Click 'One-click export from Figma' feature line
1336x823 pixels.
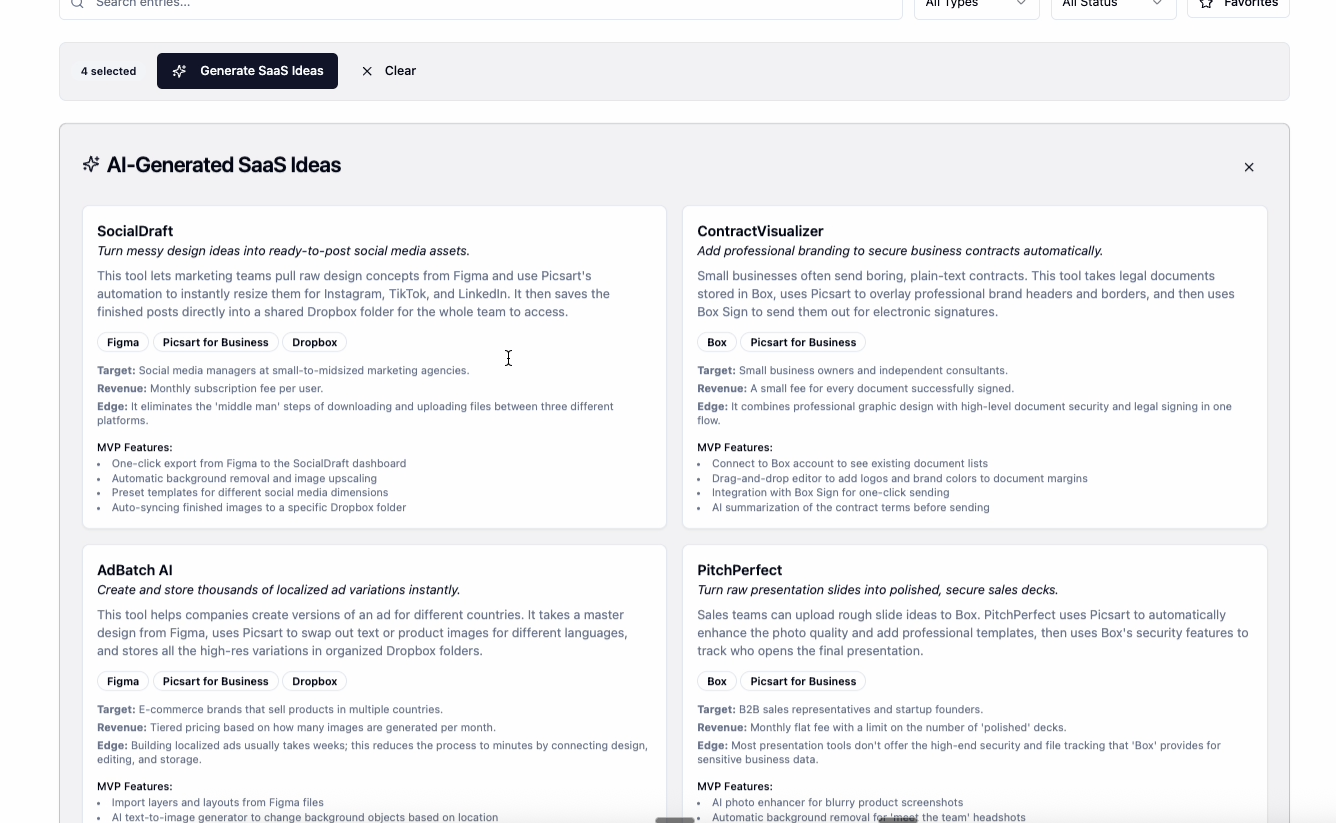[259, 463]
